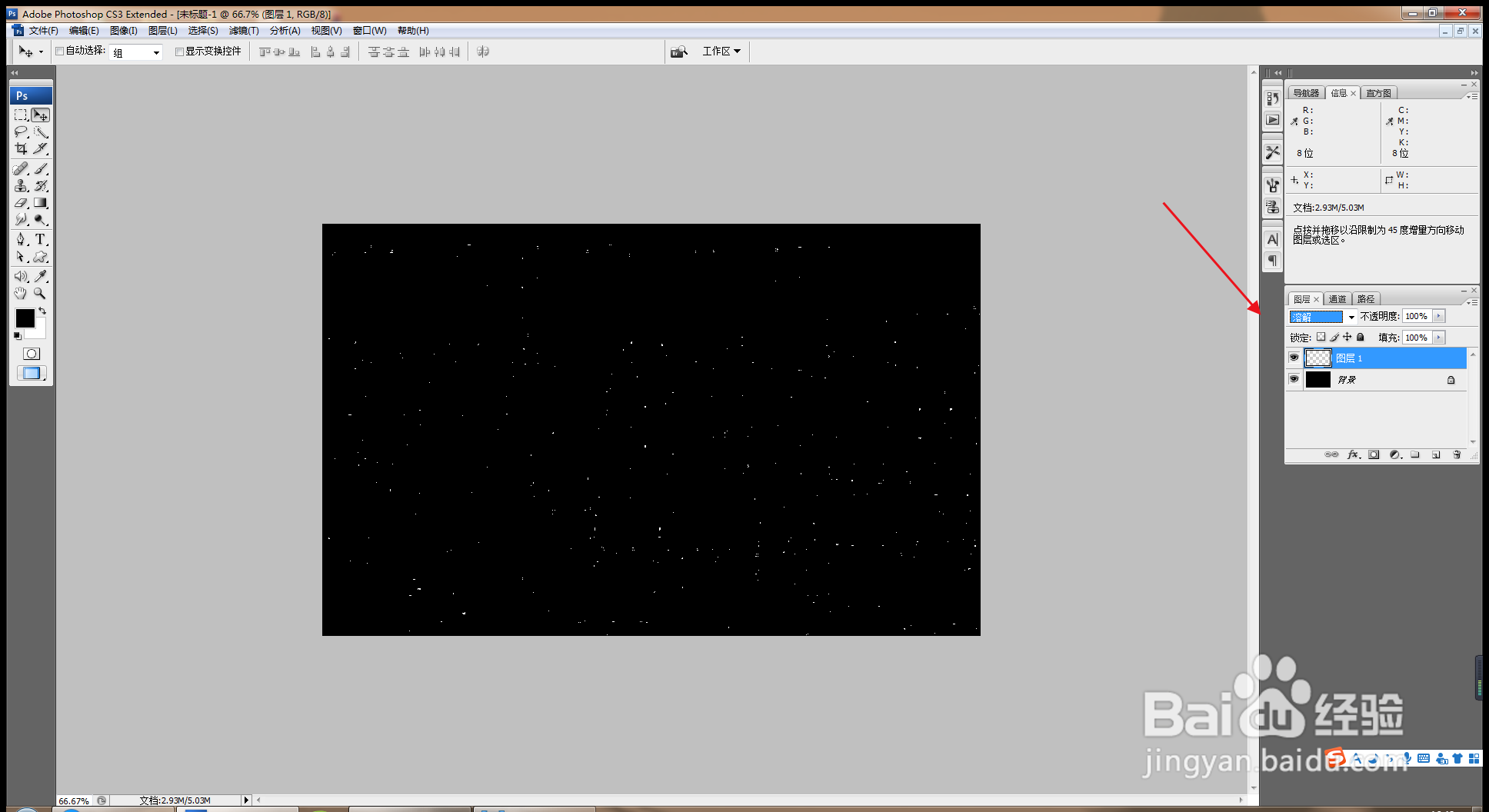Add a layer mask
This screenshot has width=1489, height=812.
point(1374,455)
